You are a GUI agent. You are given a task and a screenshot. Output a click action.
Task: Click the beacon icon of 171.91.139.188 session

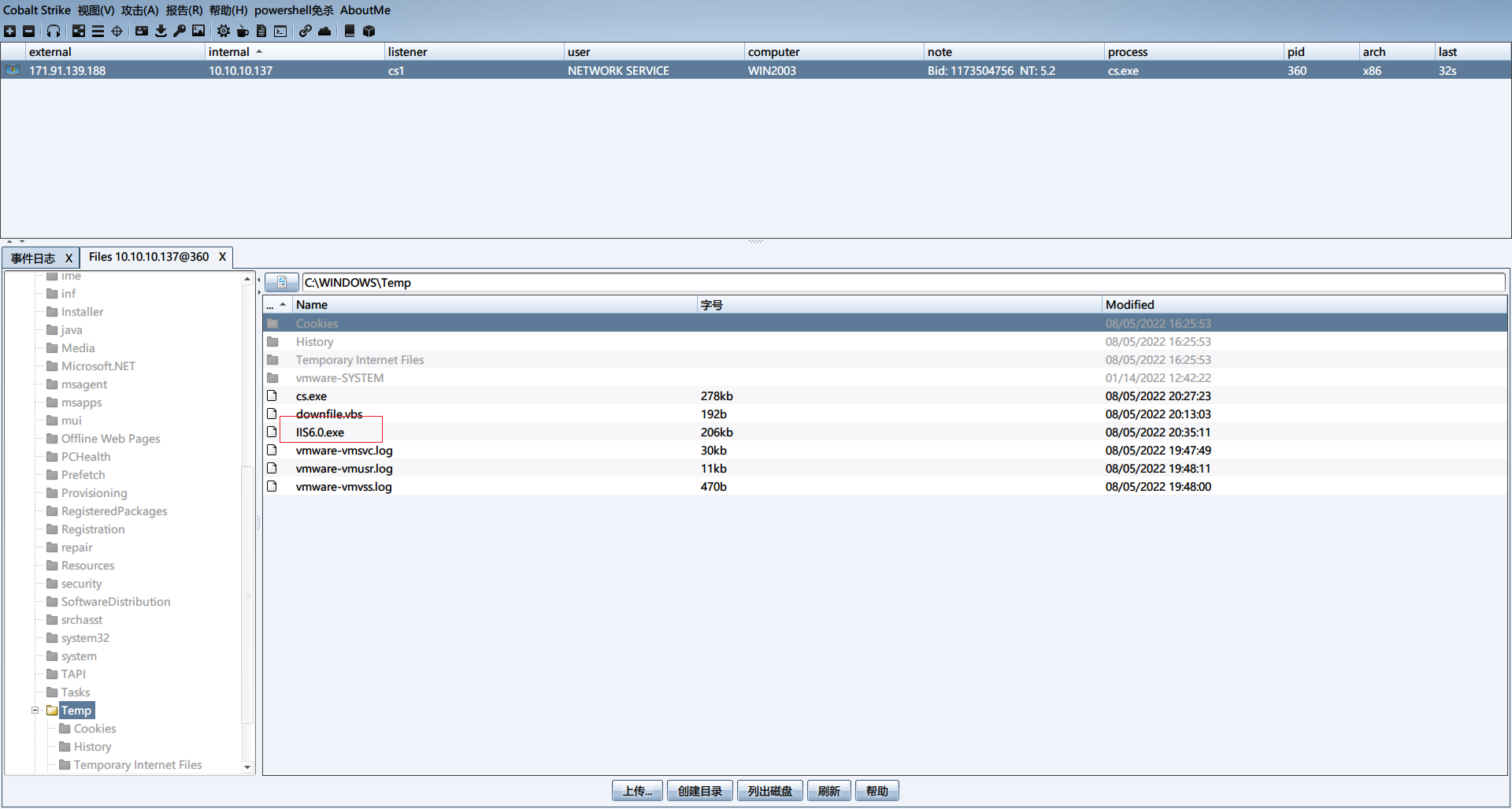(13, 70)
